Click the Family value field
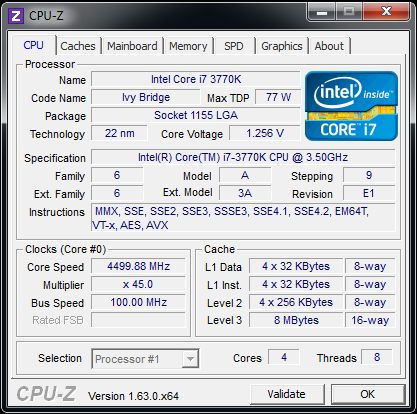Image resolution: width=417 pixels, height=414 pixels. tap(117, 175)
